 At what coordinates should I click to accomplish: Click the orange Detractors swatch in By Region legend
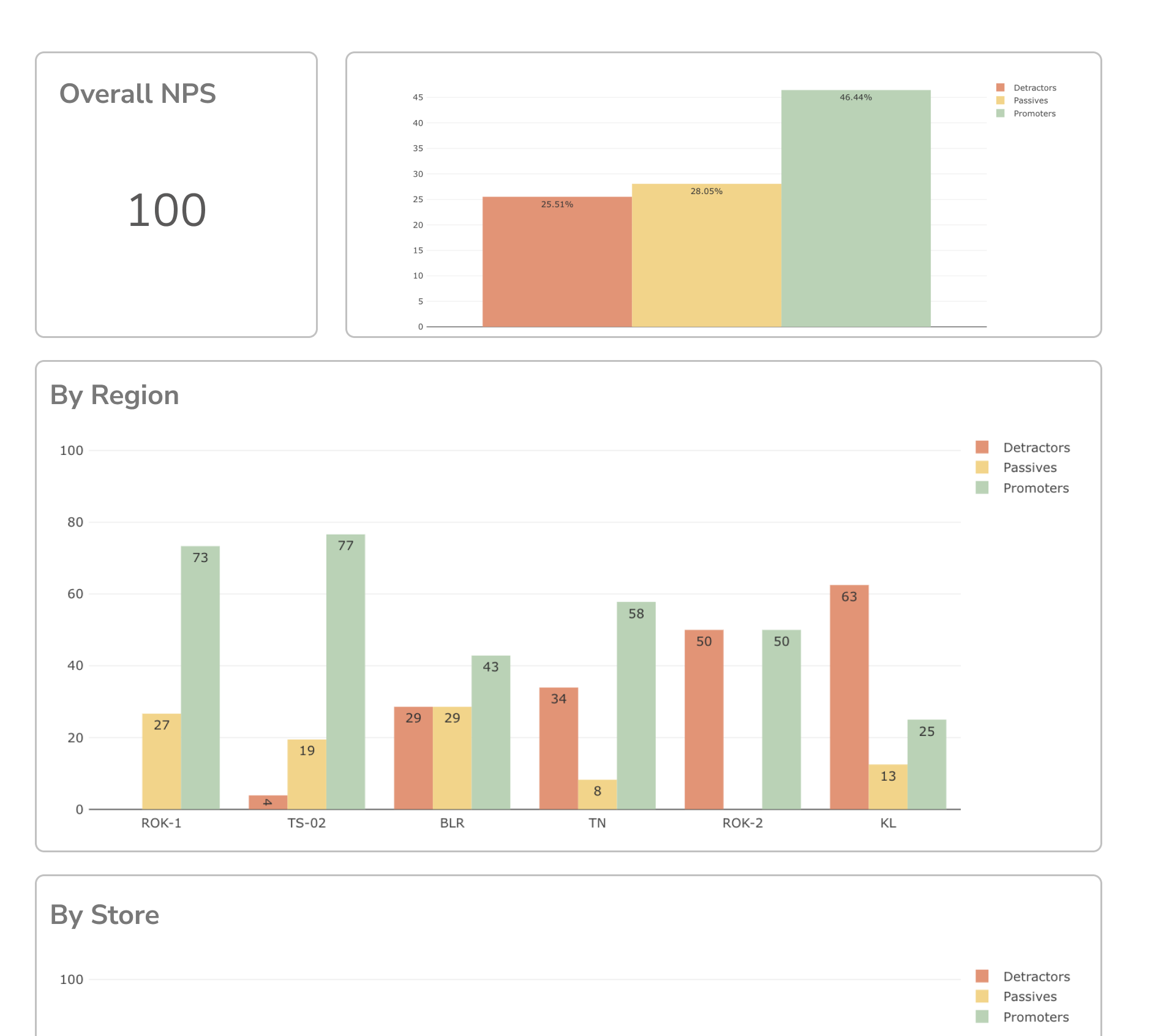click(x=982, y=448)
